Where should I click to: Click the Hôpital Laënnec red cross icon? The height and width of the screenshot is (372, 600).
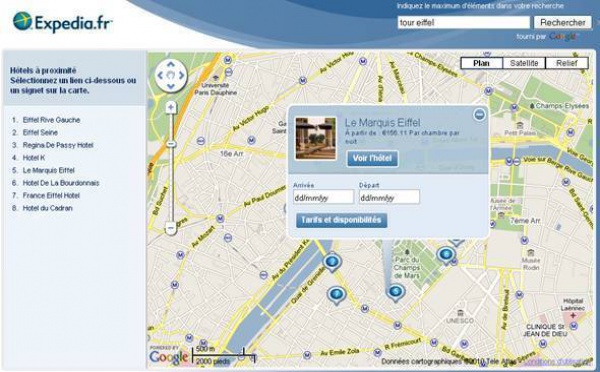(572, 316)
